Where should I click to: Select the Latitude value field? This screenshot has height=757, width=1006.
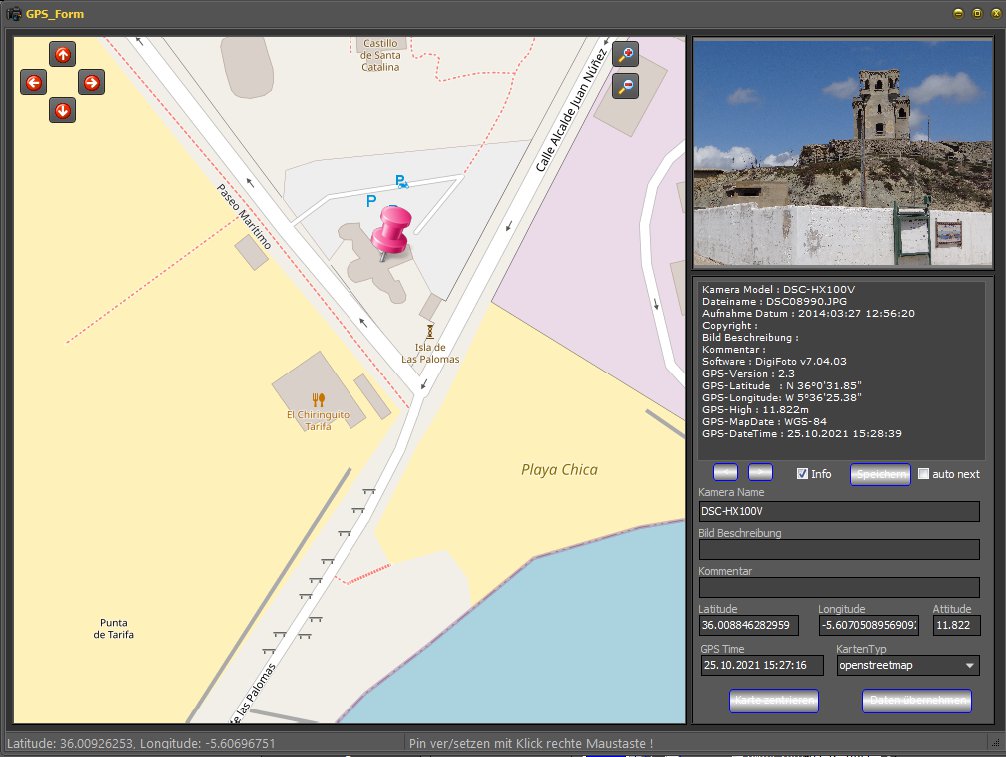tap(749, 625)
